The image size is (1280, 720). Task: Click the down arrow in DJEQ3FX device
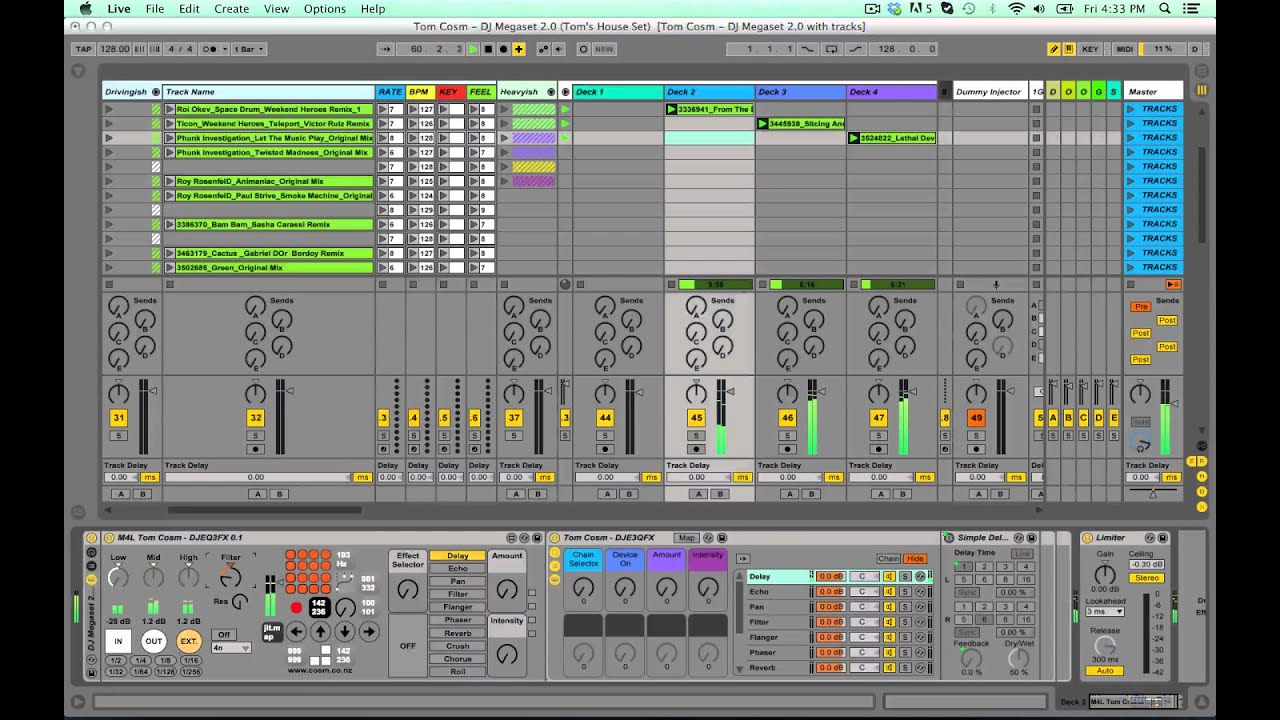click(x=344, y=632)
